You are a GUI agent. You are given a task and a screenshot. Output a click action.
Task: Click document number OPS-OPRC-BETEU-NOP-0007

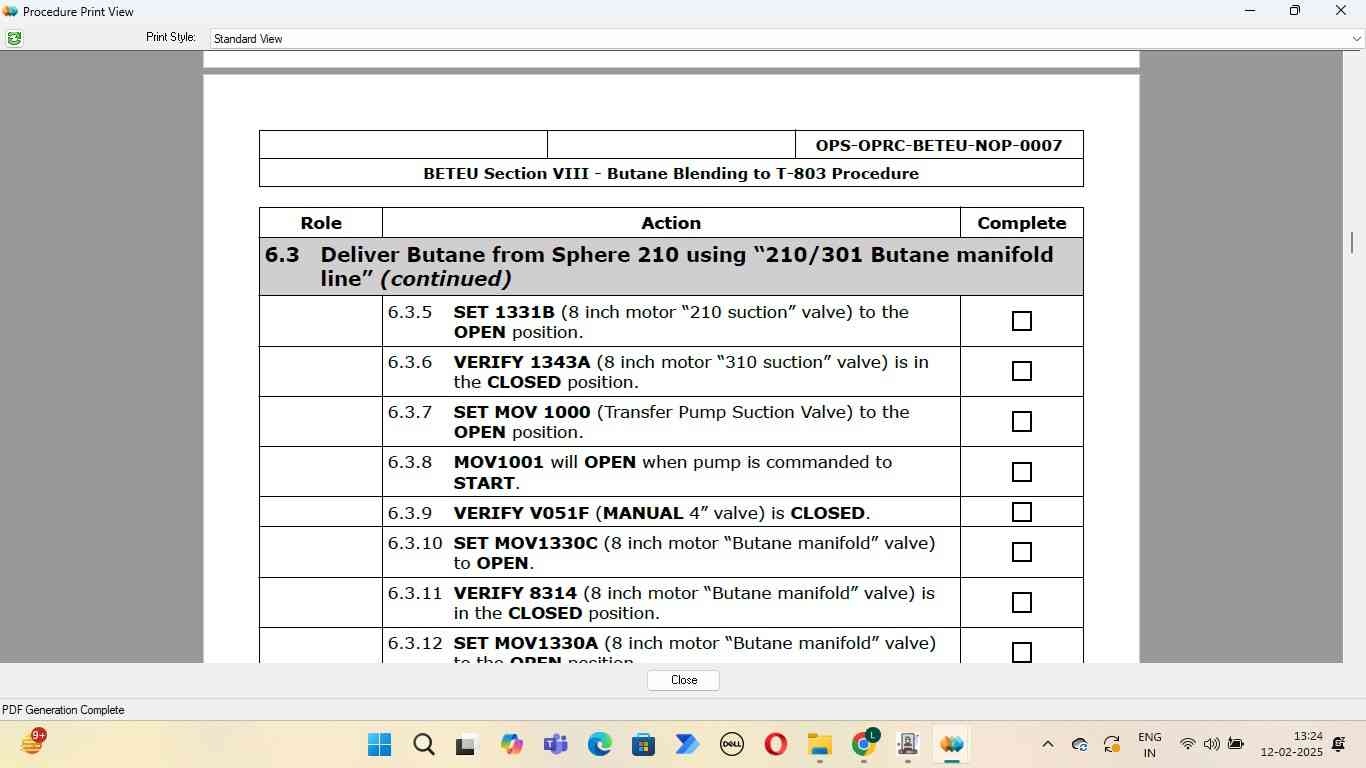point(939,145)
